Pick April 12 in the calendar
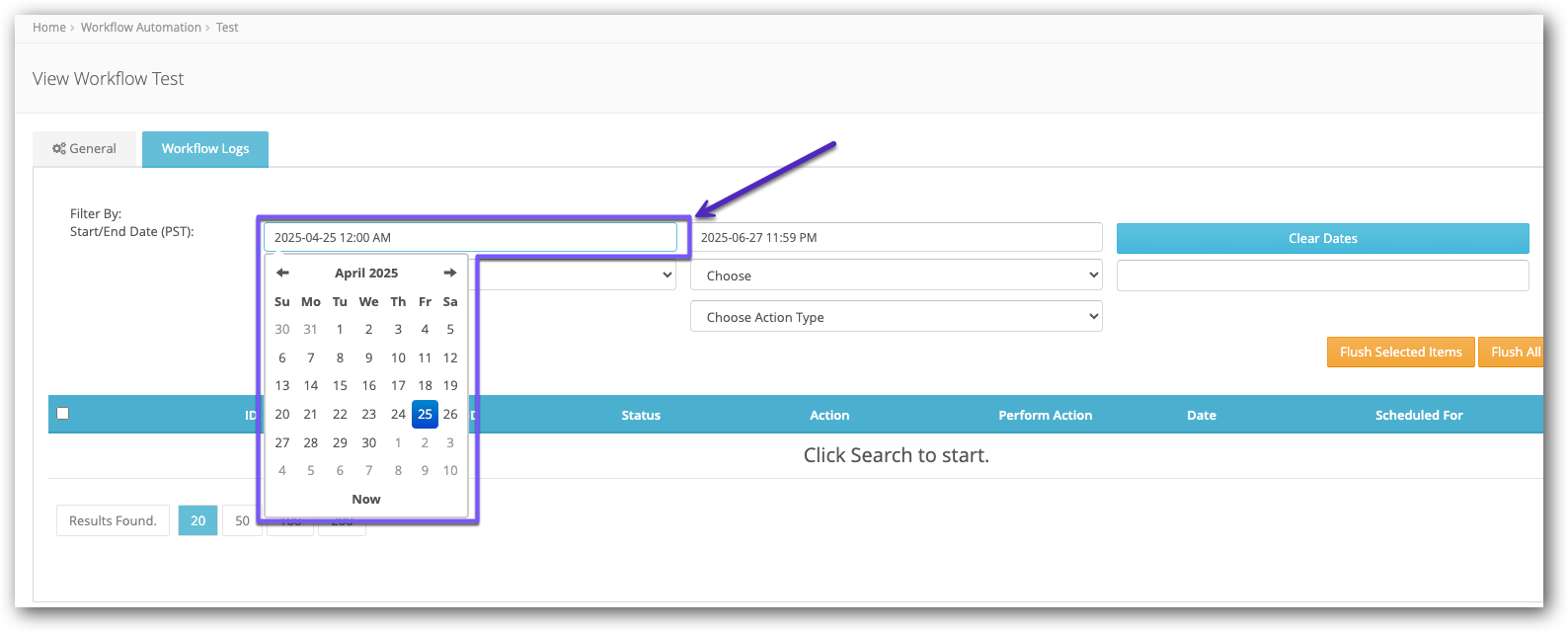 coord(450,357)
